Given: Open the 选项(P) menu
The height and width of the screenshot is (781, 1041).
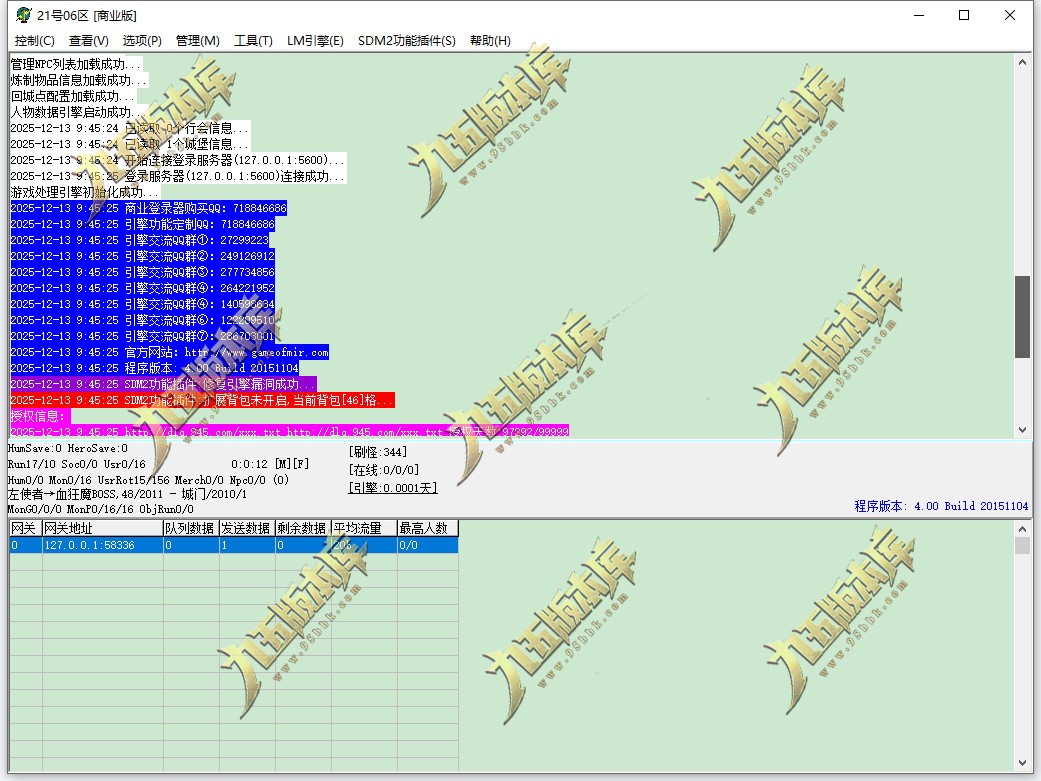Looking at the screenshot, I should [x=142, y=41].
